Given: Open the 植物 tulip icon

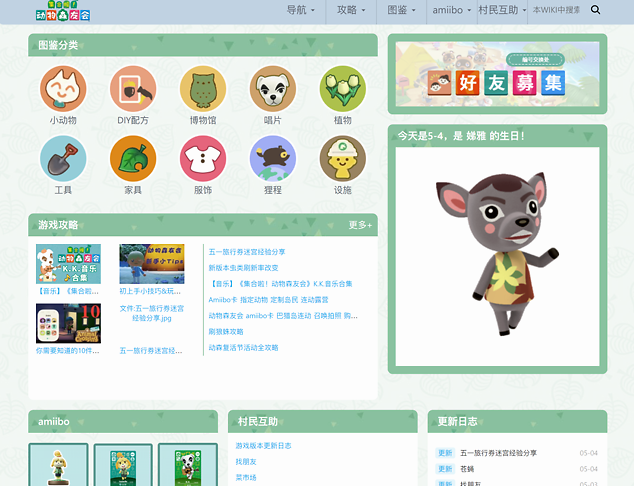Looking at the screenshot, I should click(x=343, y=89).
